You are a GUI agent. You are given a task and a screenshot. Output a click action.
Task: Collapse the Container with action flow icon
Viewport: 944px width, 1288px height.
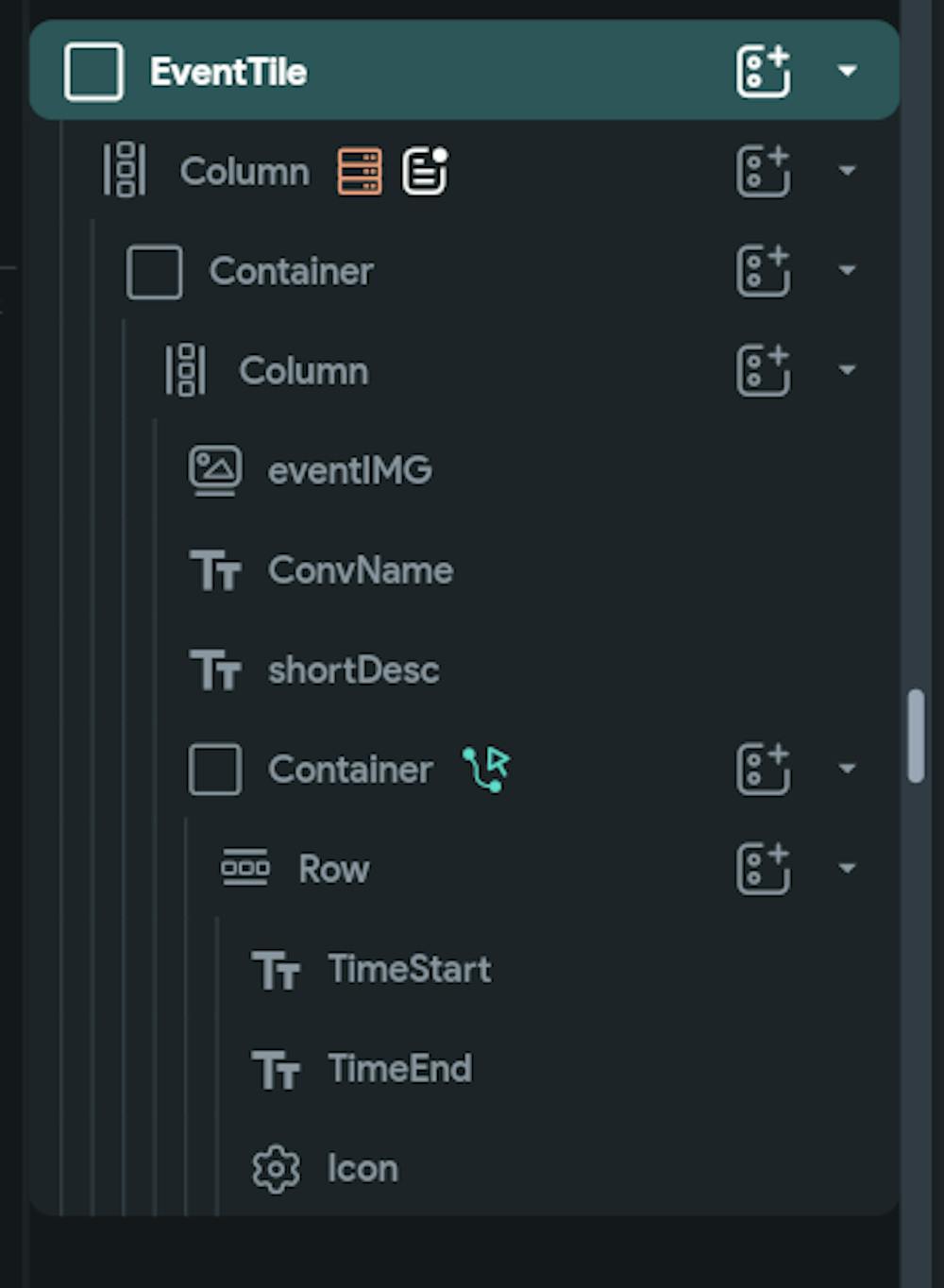click(847, 769)
